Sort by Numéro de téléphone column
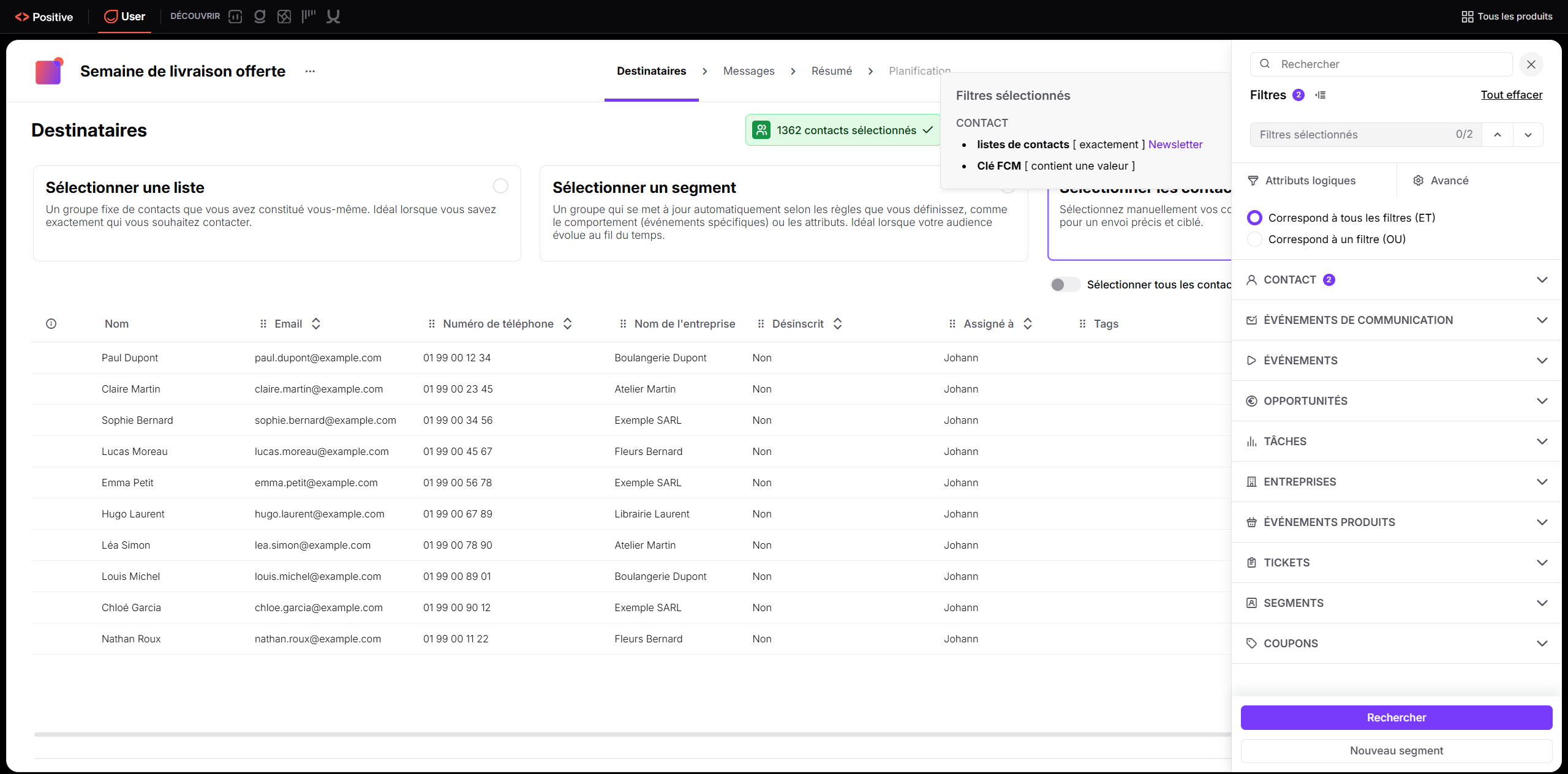Screen dimensions: 1568x774 tap(568, 324)
